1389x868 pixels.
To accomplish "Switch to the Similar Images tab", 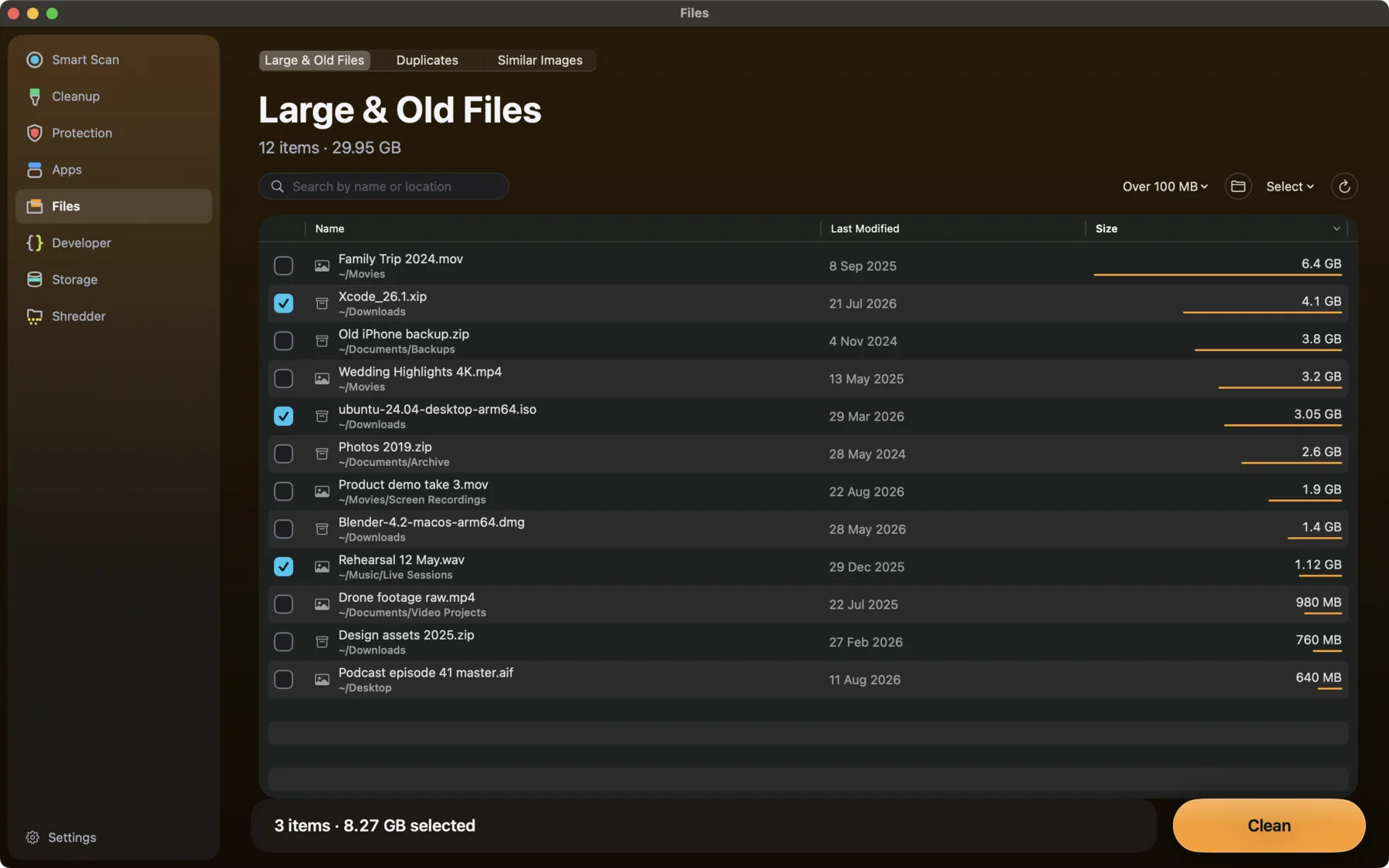I will pos(539,60).
